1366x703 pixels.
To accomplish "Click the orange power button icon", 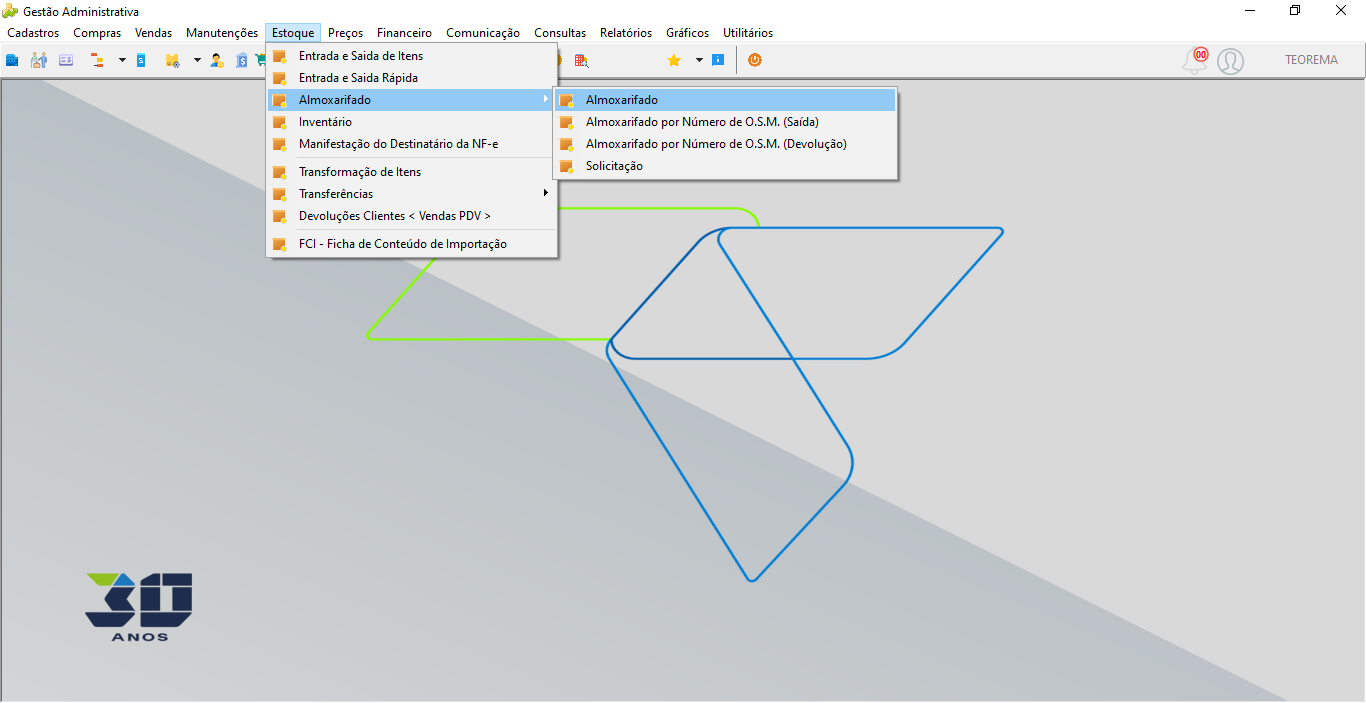I will click(755, 60).
